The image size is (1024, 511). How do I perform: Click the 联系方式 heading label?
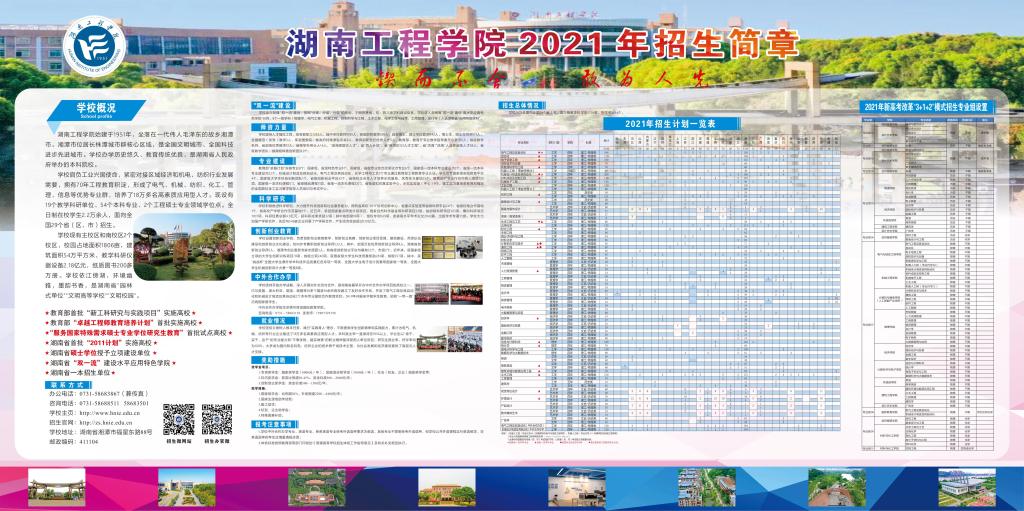(x=70, y=383)
